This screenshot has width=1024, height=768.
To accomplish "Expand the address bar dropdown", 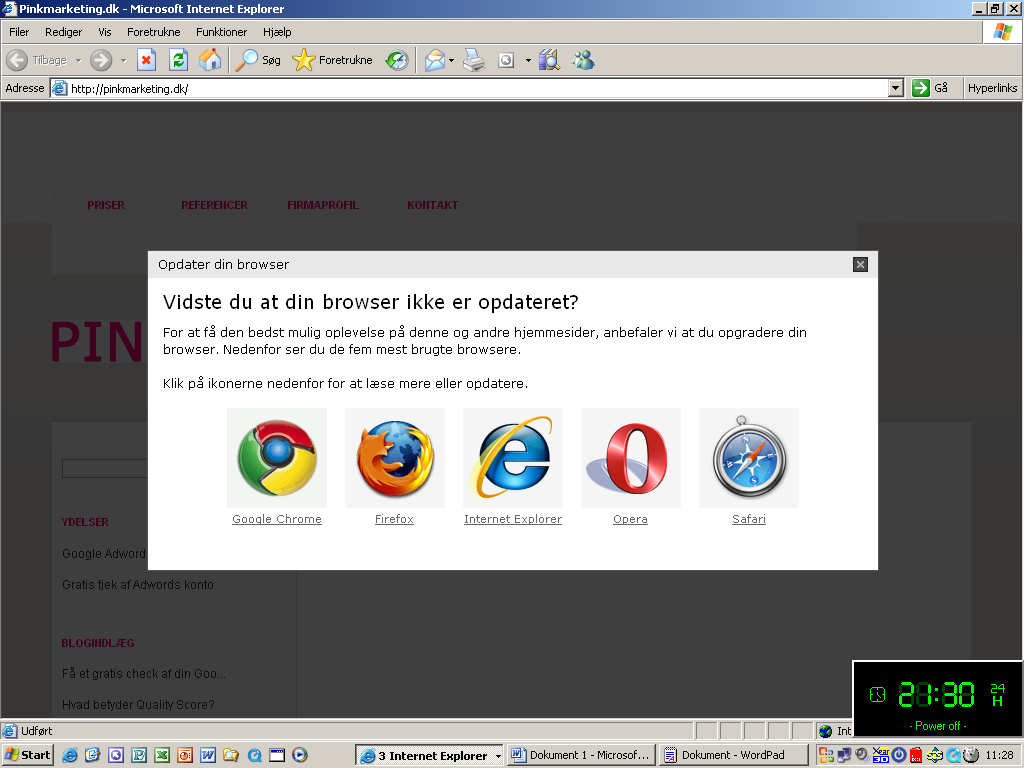I will click(x=896, y=88).
